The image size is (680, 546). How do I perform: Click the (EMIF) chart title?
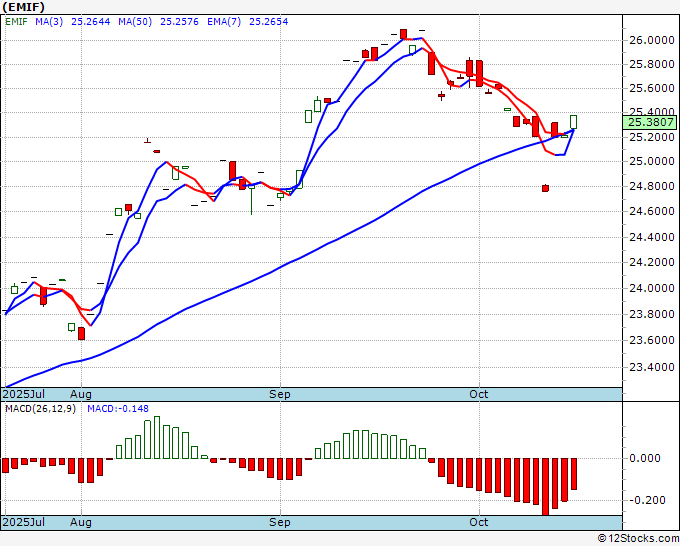coord(23,7)
